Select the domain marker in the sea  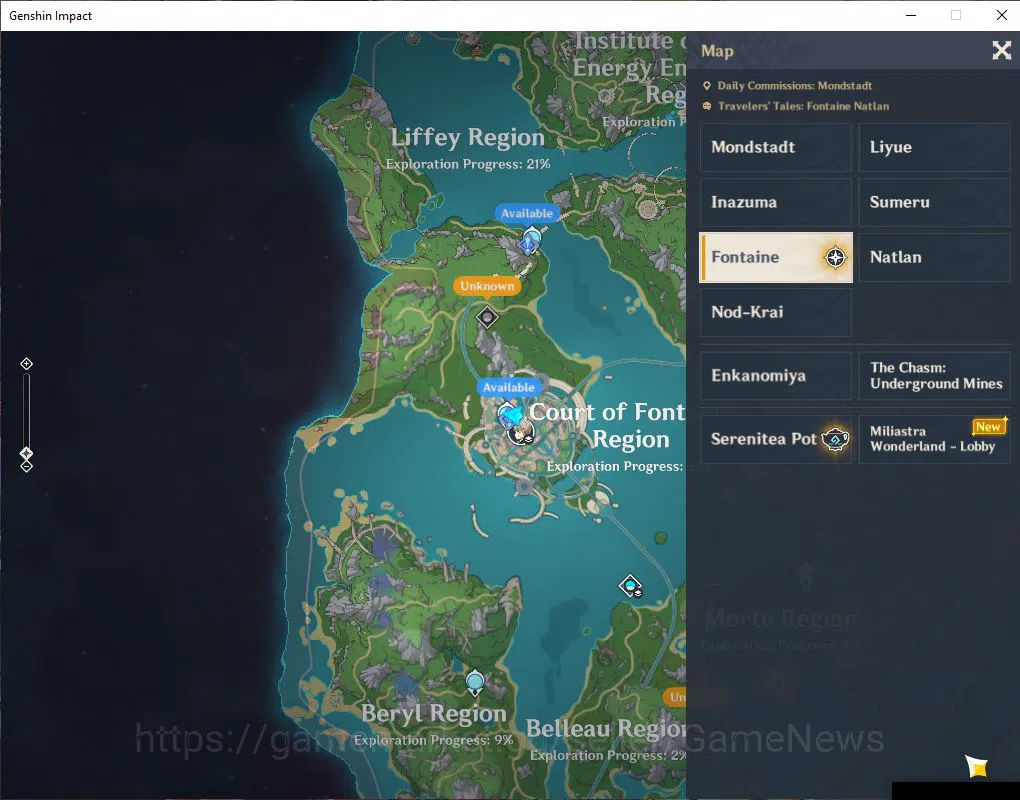coord(630,586)
